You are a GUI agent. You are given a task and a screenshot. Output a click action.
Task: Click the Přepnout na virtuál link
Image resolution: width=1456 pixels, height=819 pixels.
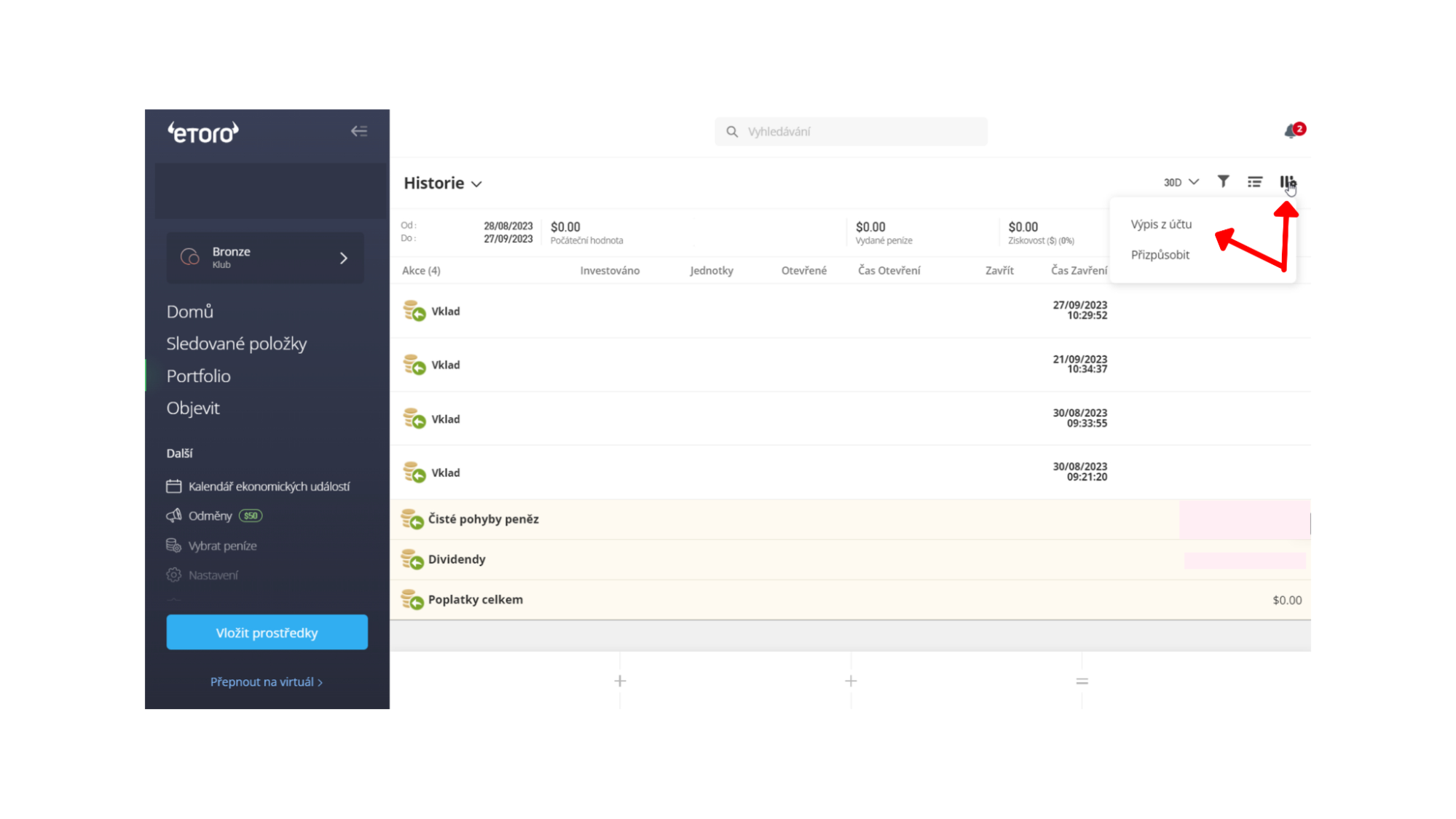(x=266, y=681)
